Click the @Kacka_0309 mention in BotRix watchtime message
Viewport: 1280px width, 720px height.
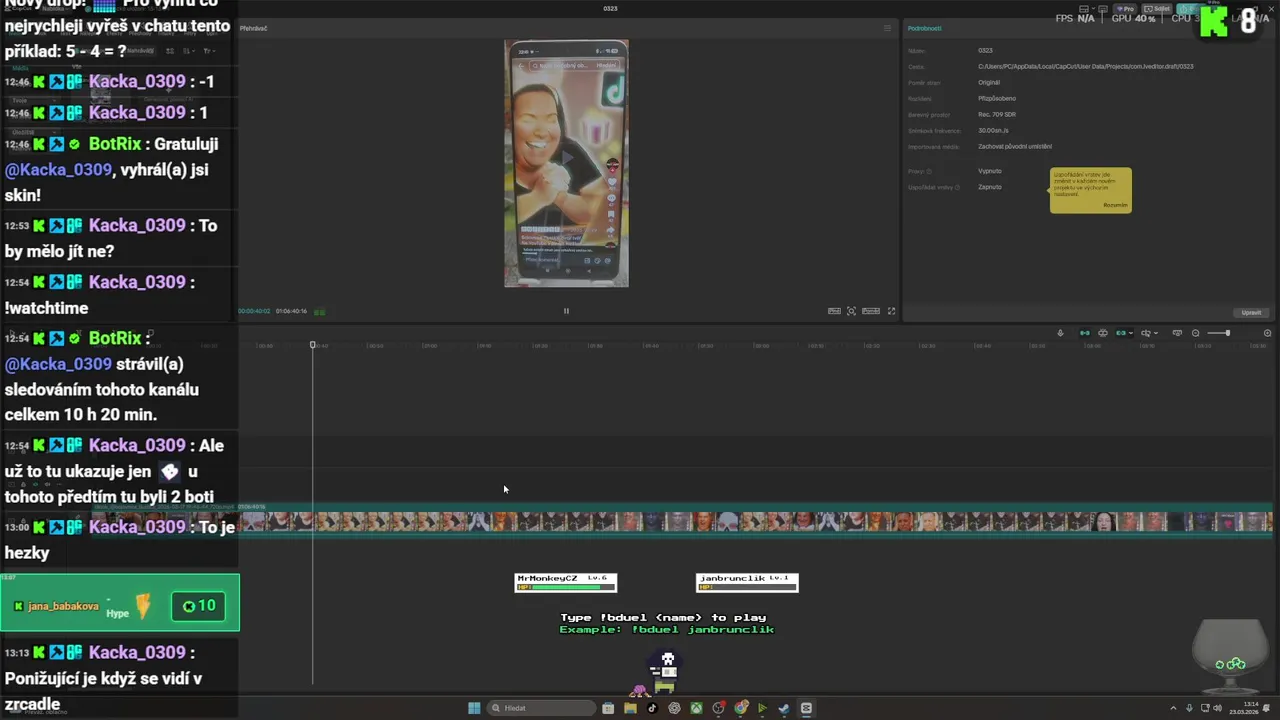pos(58,364)
